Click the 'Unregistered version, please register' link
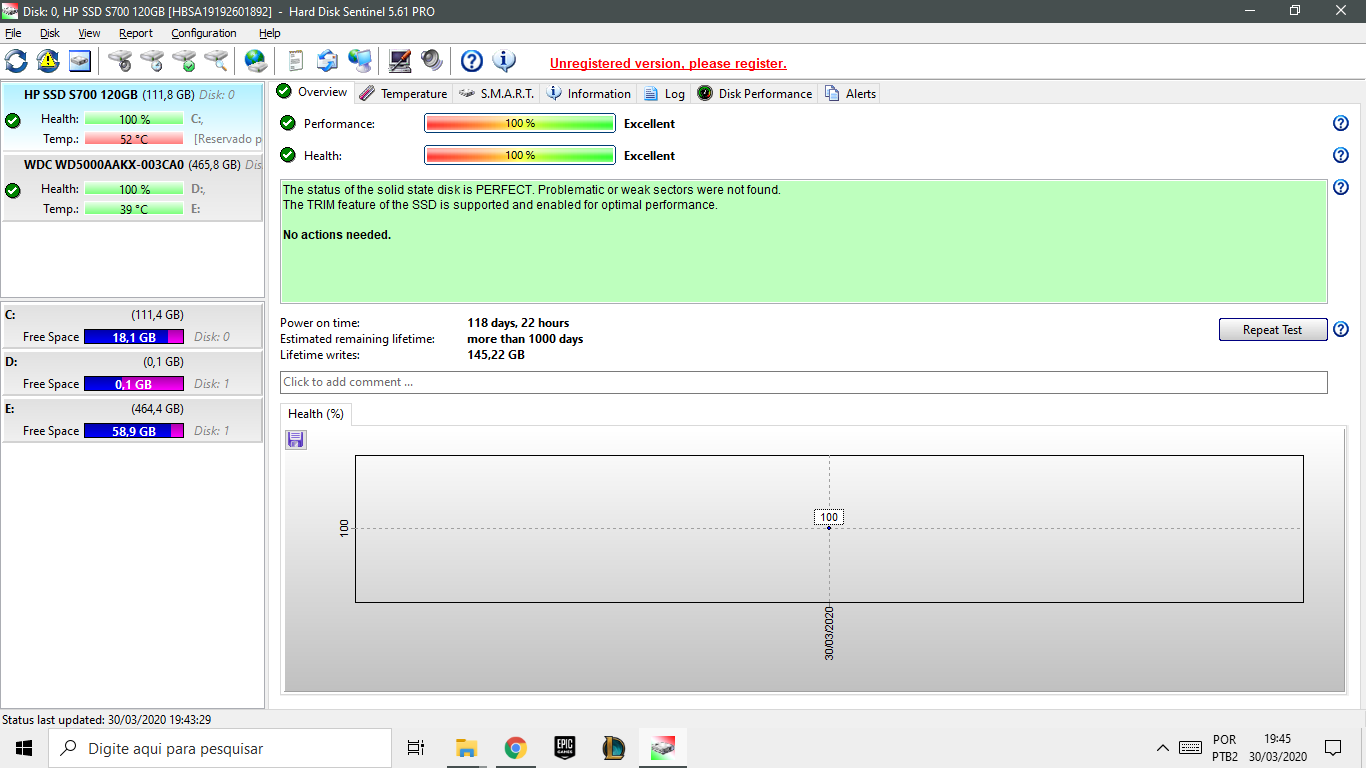1366x768 pixels. [668, 63]
